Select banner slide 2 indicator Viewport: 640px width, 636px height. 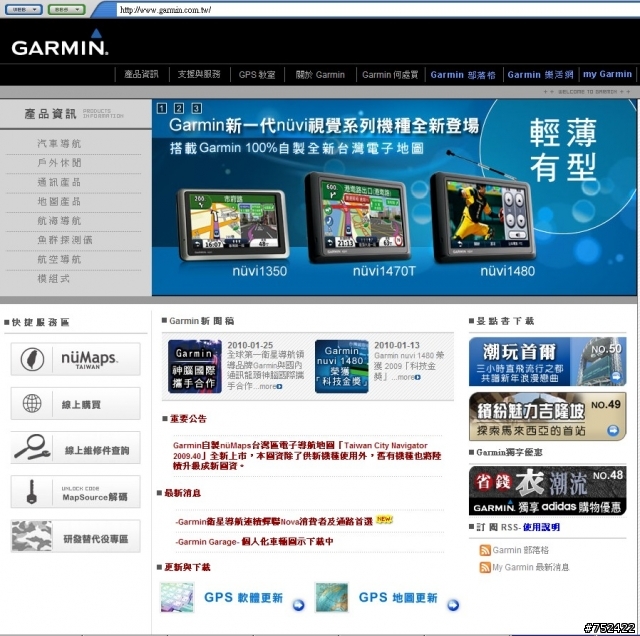tap(179, 108)
